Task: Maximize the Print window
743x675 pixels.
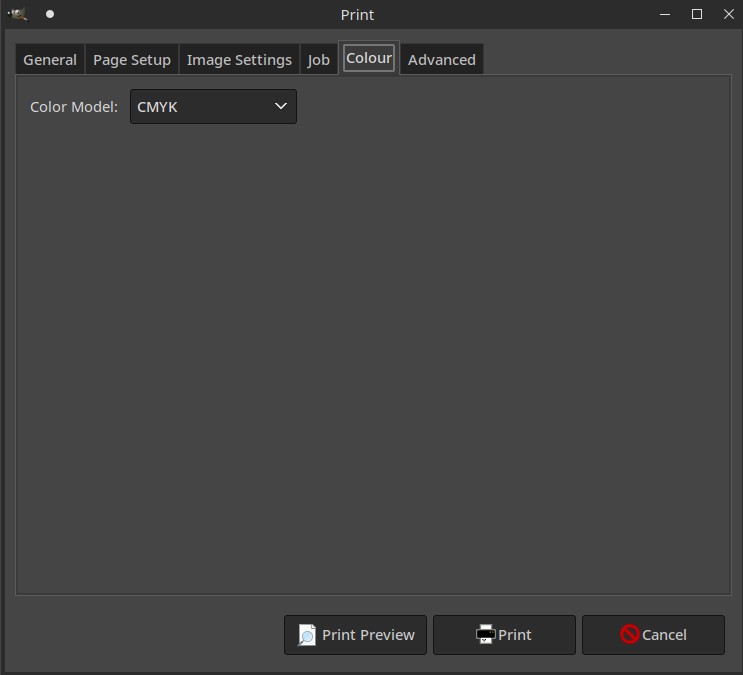Action: point(697,14)
